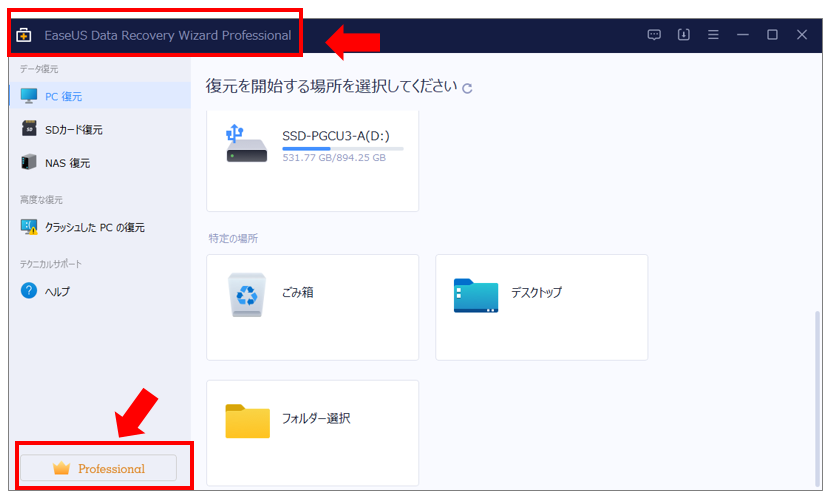Screen dimensions: 836x503
Task: Open the feedback chat icon in title bar
Action: coord(654,35)
